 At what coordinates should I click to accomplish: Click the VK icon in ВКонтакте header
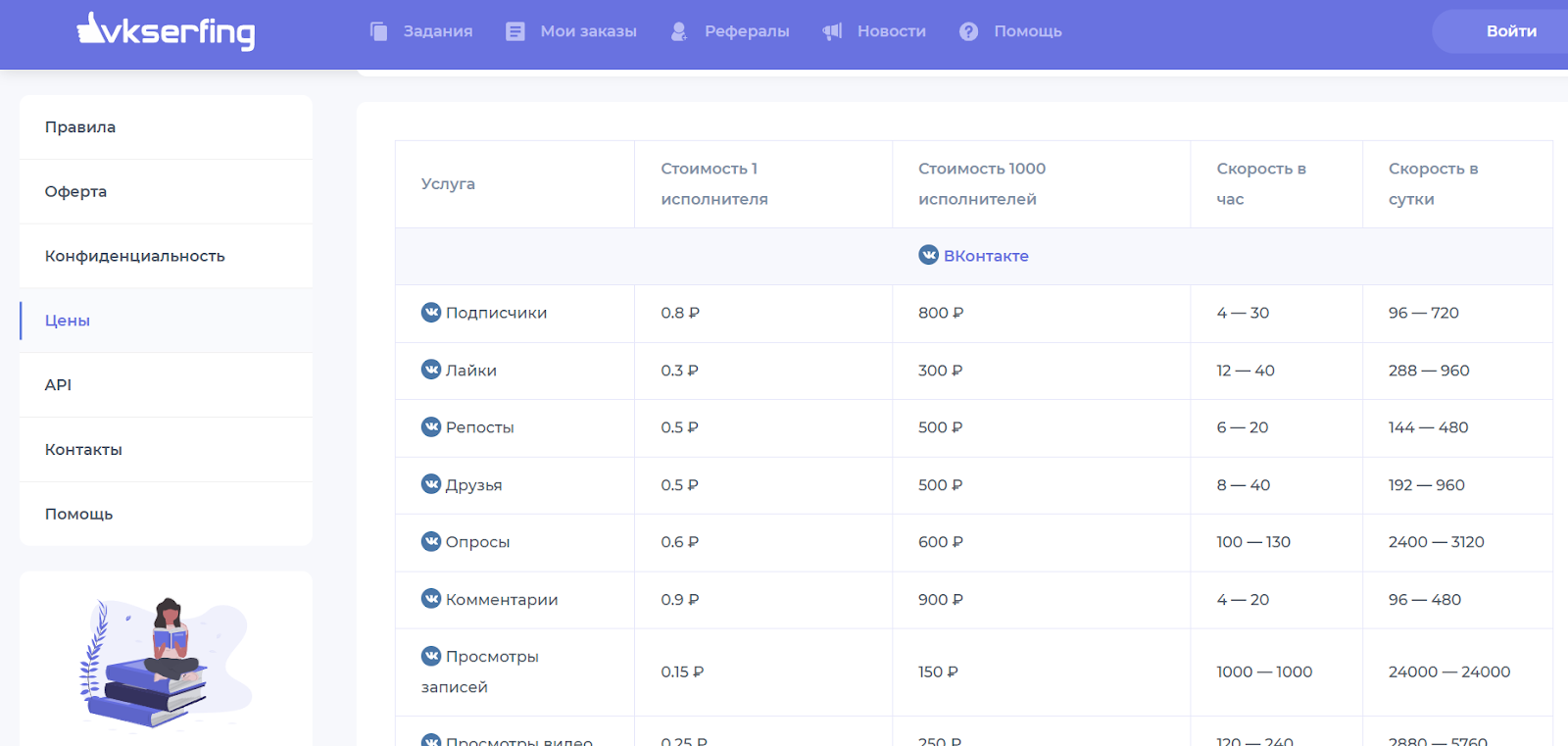[x=929, y=255]
